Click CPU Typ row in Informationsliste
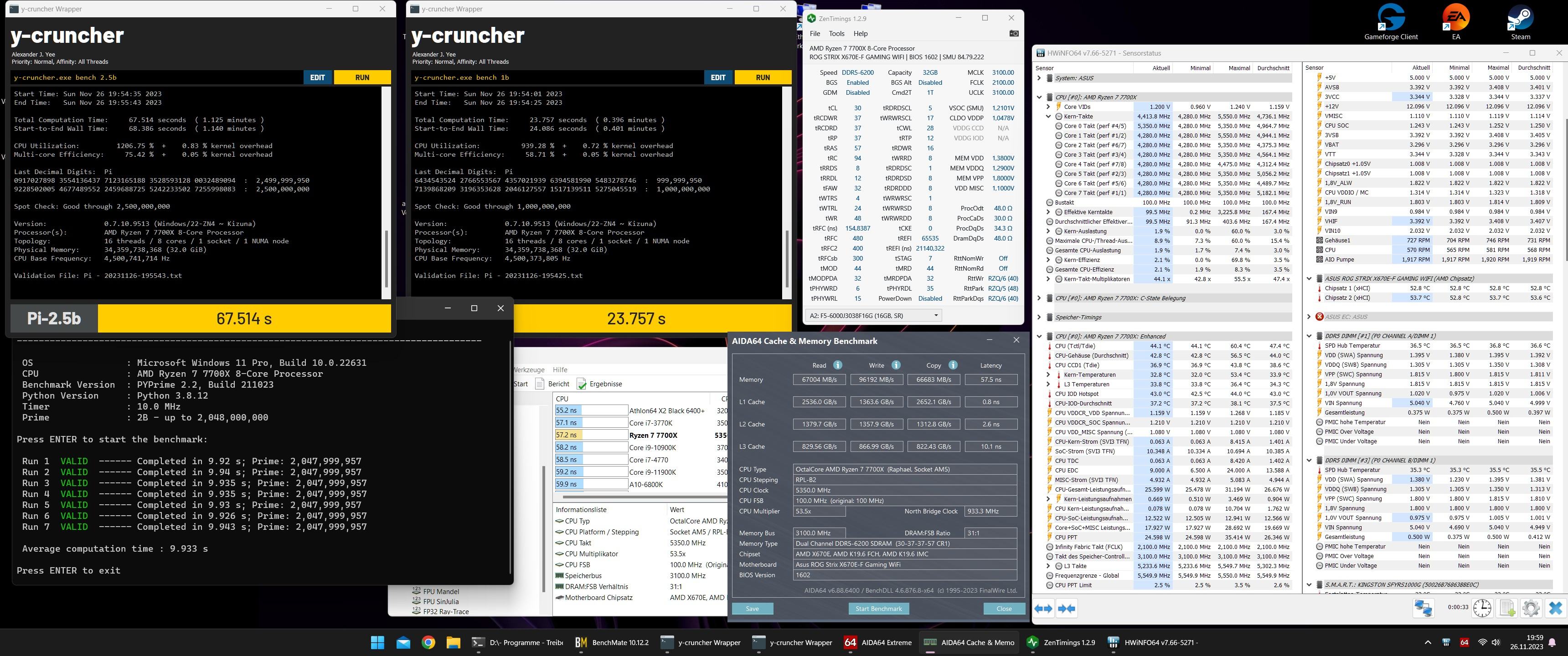Image resolution: width=1568 pixels, height=656 pixels. (640, 521)
